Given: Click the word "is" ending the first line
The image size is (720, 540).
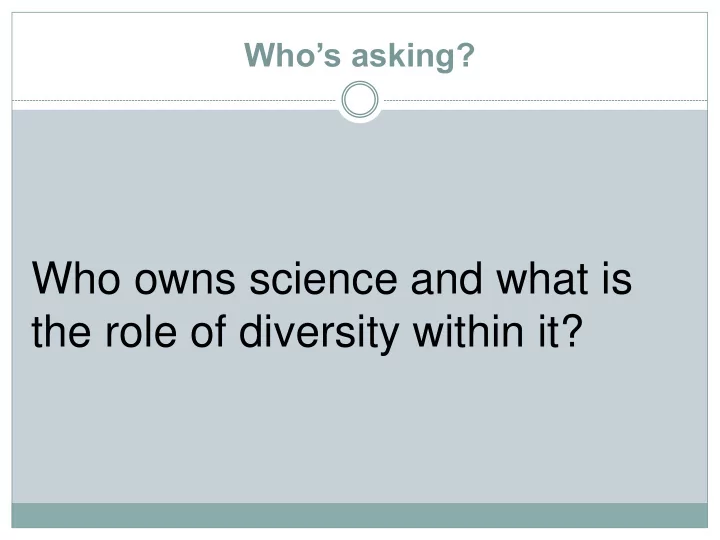Looking at the screenshot, I should (617, 279).
